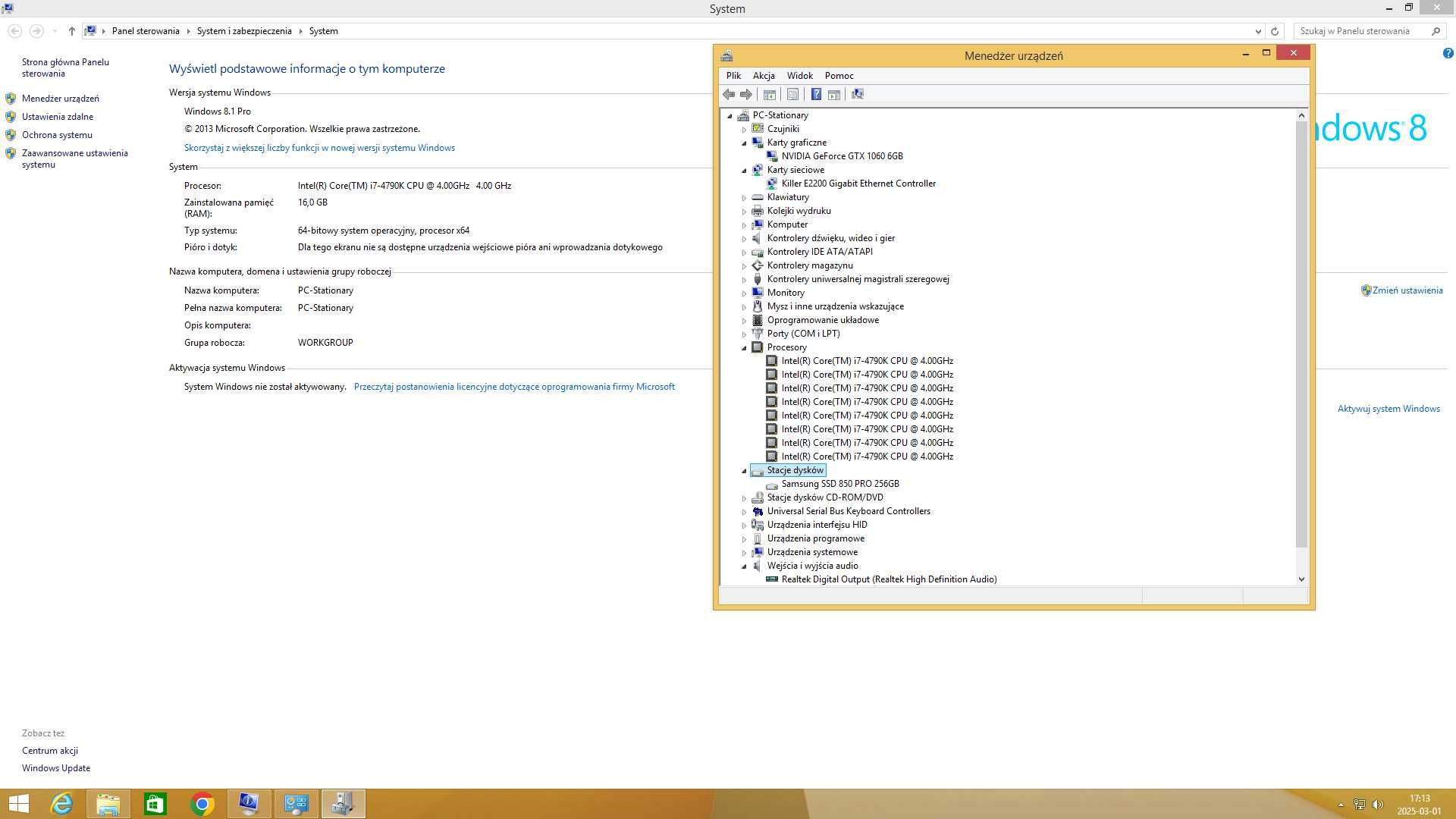This screenshot has height=819, width=1456.
Task: Open the Akcja menu
Action: (x=764, y=76)
